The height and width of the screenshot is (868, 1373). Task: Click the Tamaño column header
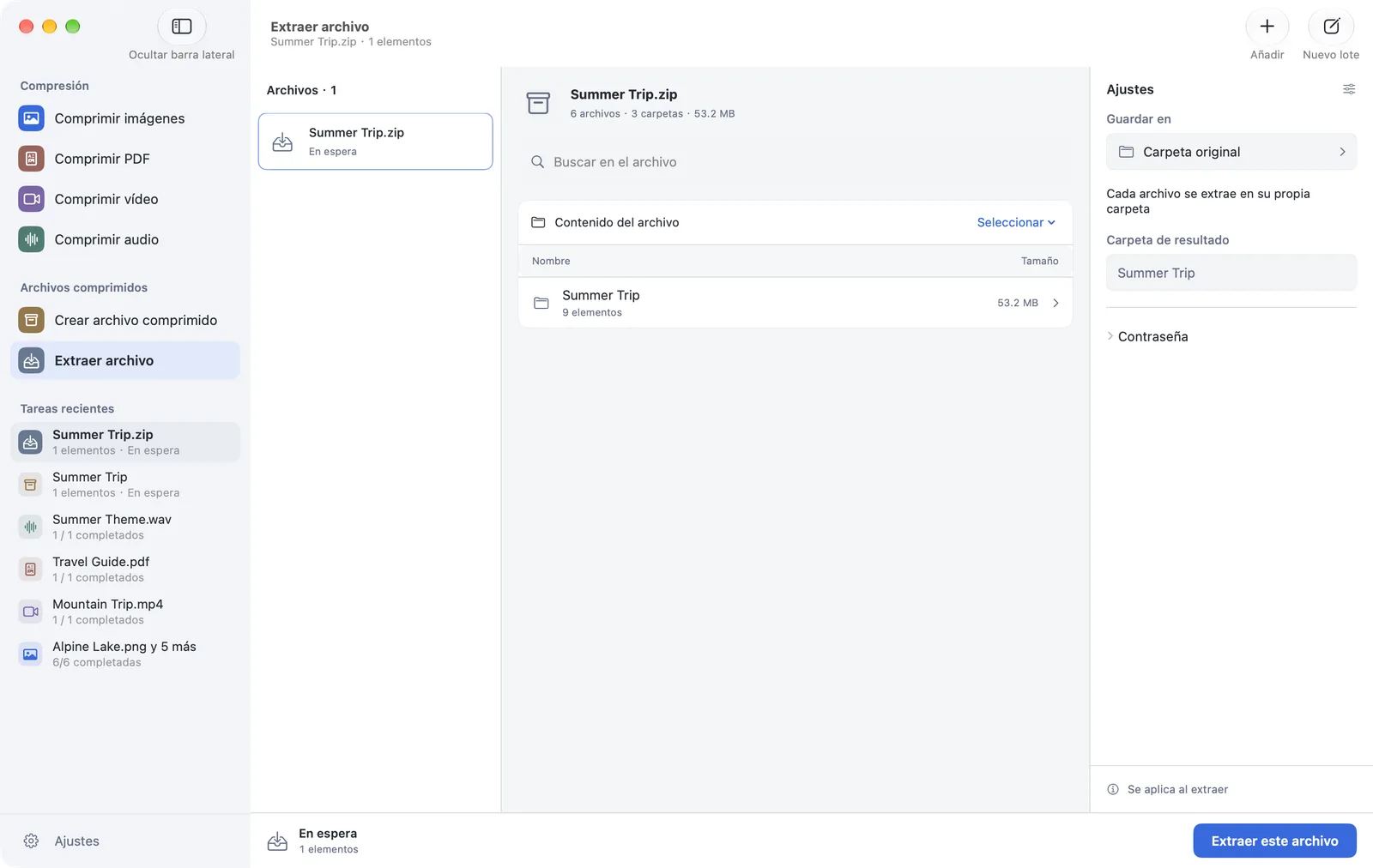point(1039,261)
